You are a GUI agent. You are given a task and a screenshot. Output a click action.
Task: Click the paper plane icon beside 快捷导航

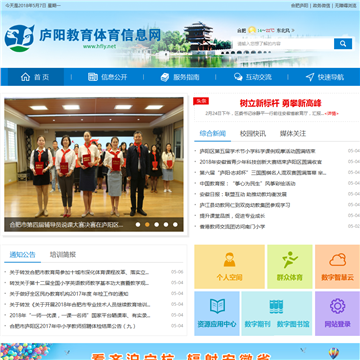tap(310, 77)
